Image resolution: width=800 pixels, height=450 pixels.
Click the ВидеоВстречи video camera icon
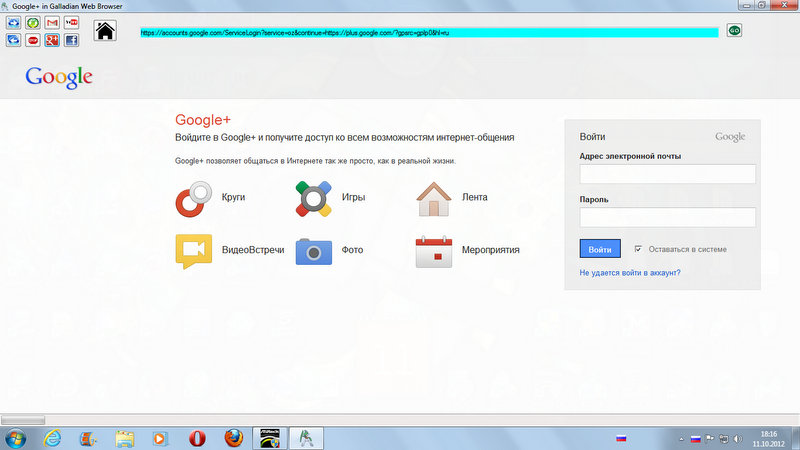[193, 251]
